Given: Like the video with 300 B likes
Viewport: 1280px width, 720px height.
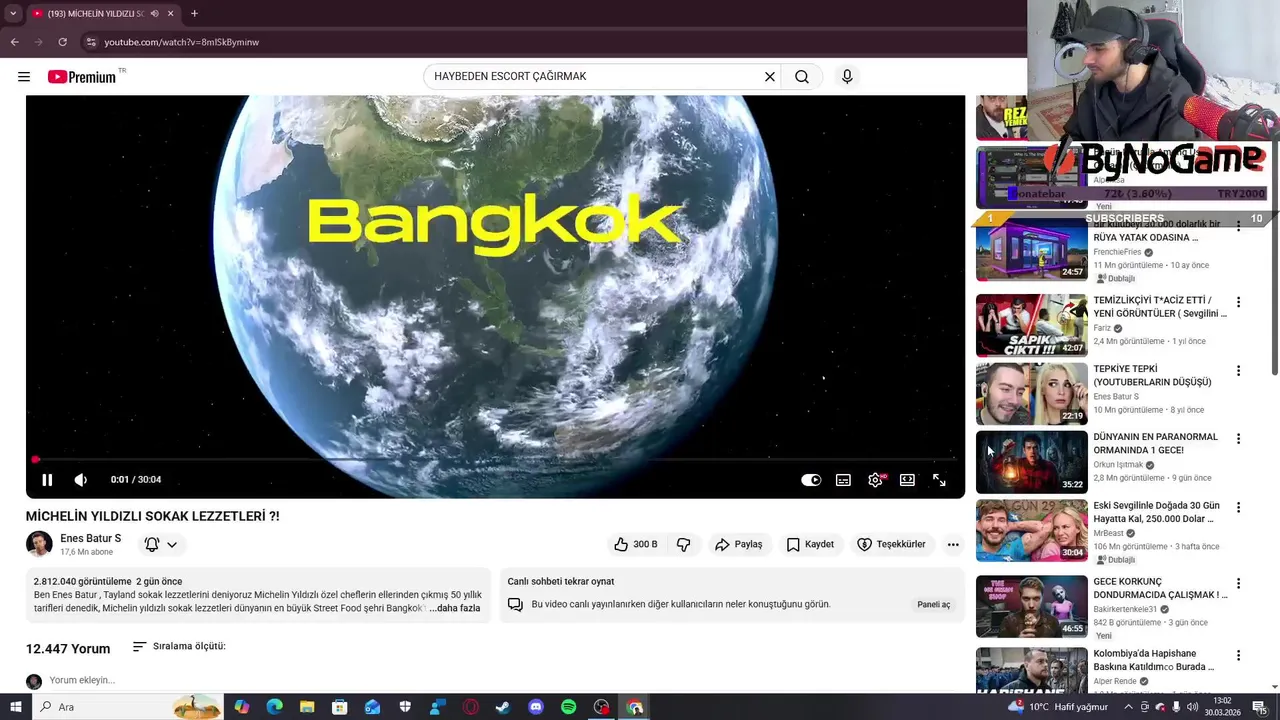Looking at the screenshot, I should [636, 544].
